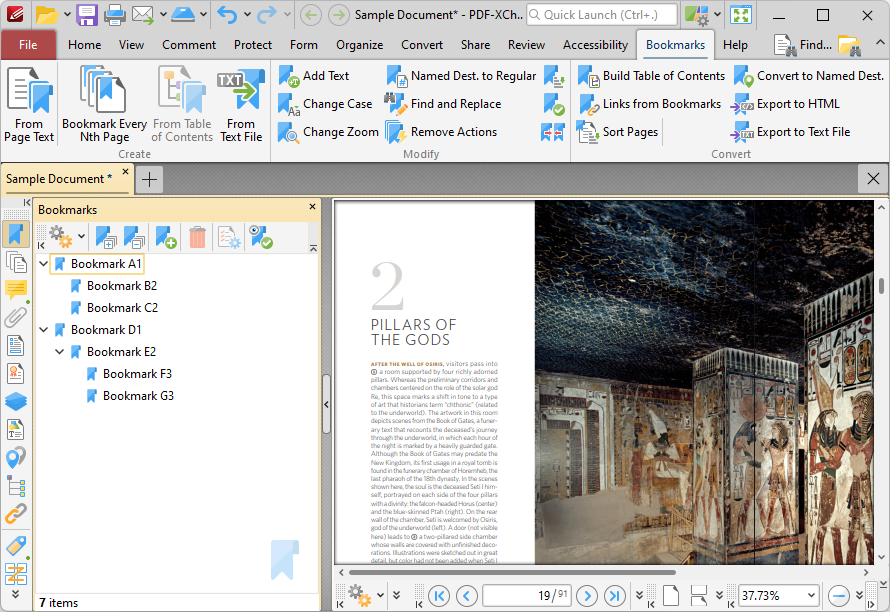The image size is (890, 612).
Task: Click Convert to Named Dest.
Action: click(x=808, y=76)
